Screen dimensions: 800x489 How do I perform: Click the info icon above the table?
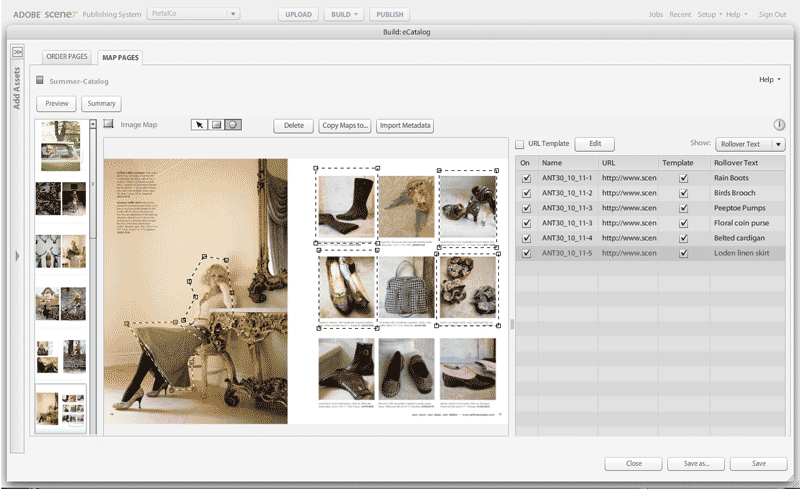(x=779, y=125)
